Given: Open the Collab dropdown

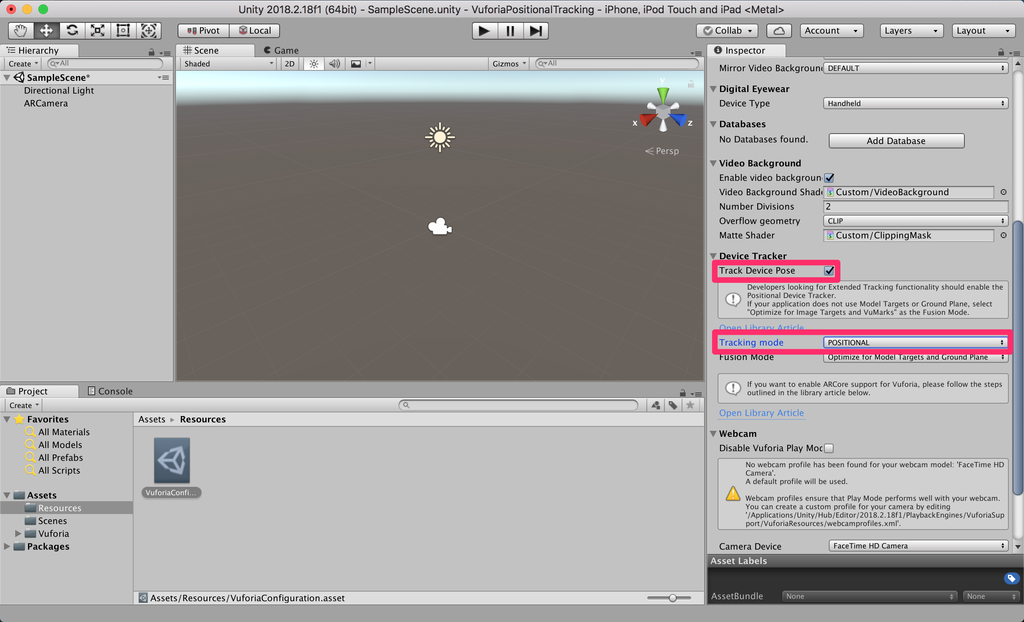Looking at the screenshot, I should pos(727,31).
